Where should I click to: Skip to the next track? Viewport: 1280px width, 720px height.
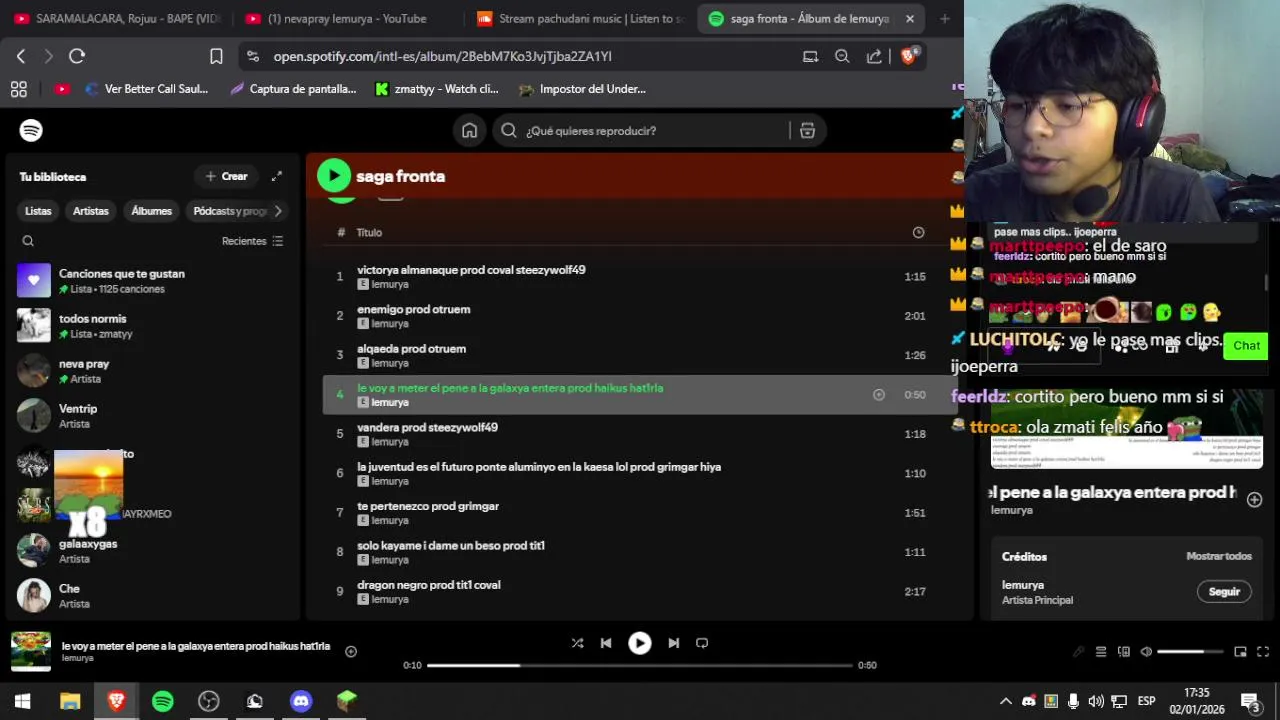[x=673, y=643]
